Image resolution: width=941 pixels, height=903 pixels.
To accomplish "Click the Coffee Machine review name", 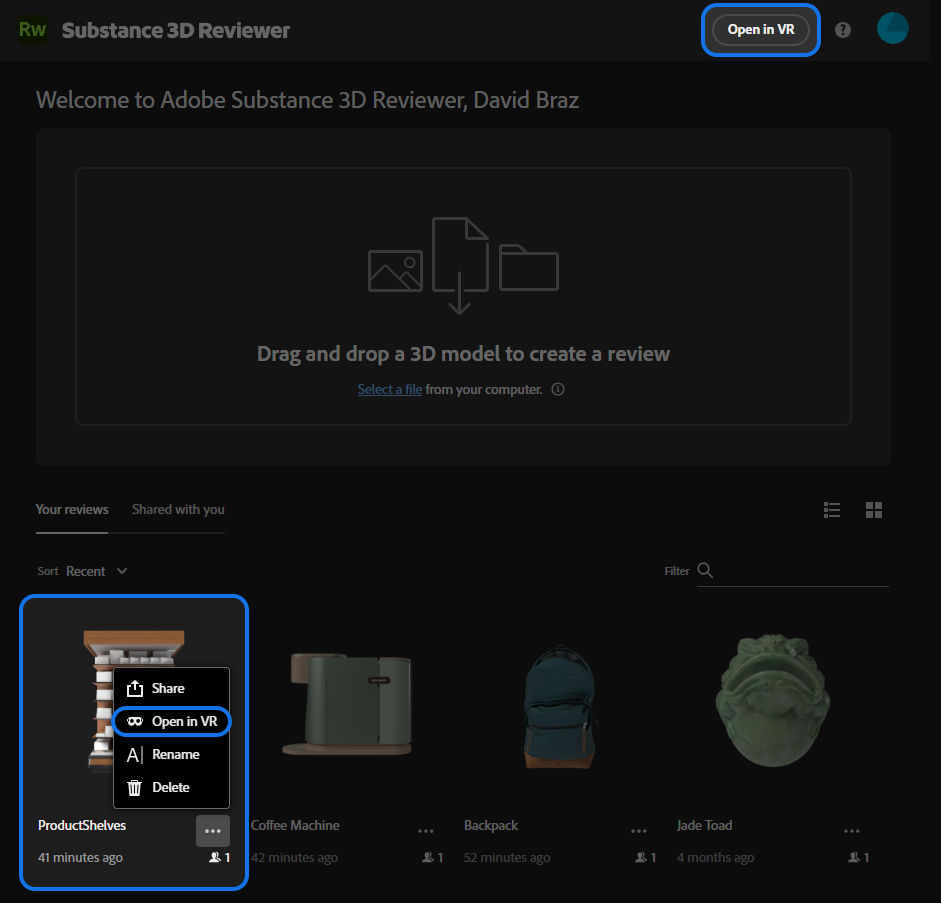I will coord(295,826).
